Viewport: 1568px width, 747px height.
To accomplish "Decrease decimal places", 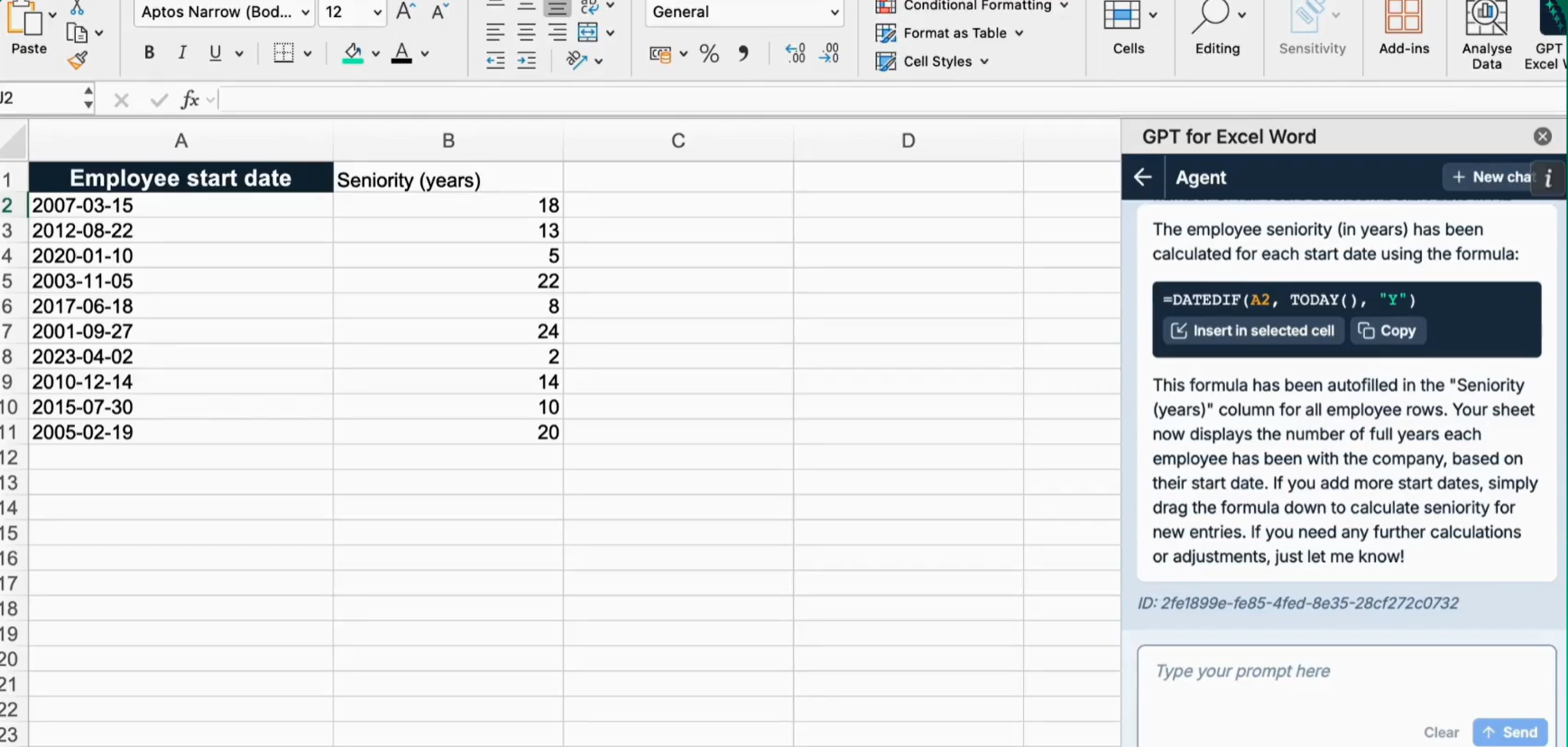I will 829,54.
